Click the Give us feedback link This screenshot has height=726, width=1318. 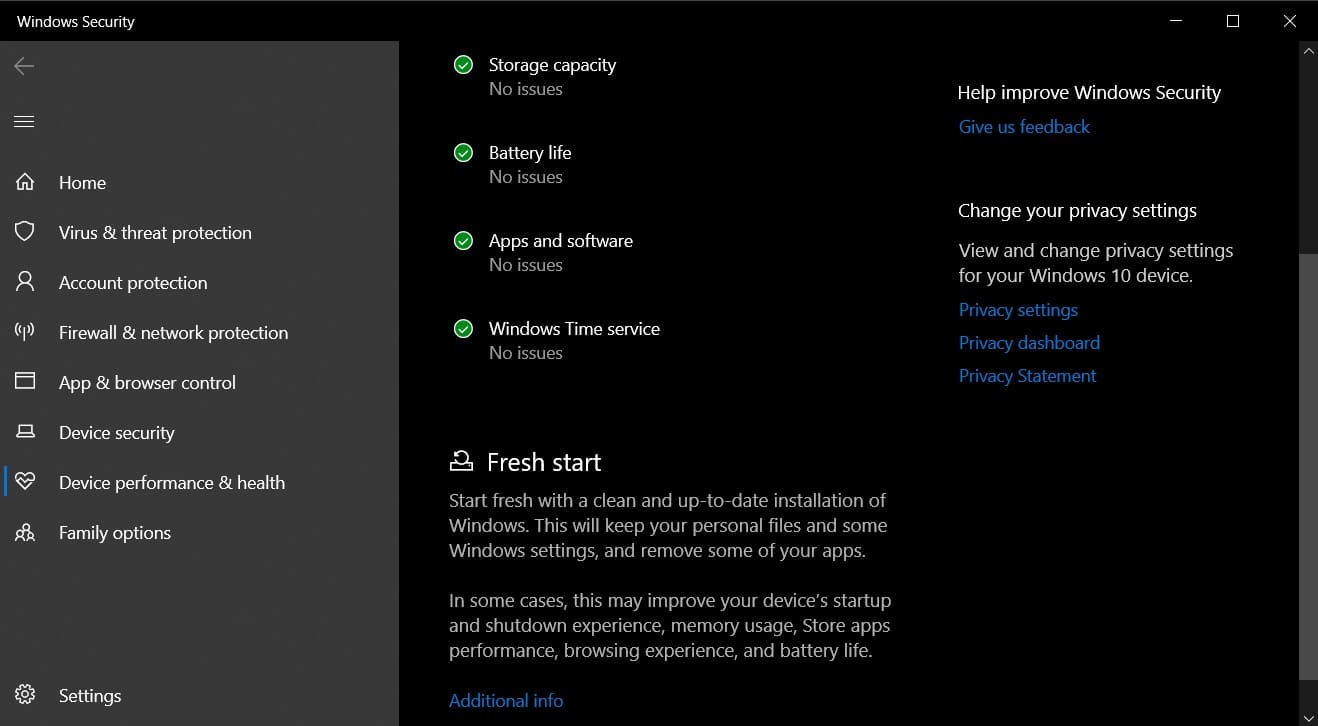click(1024, 127)
